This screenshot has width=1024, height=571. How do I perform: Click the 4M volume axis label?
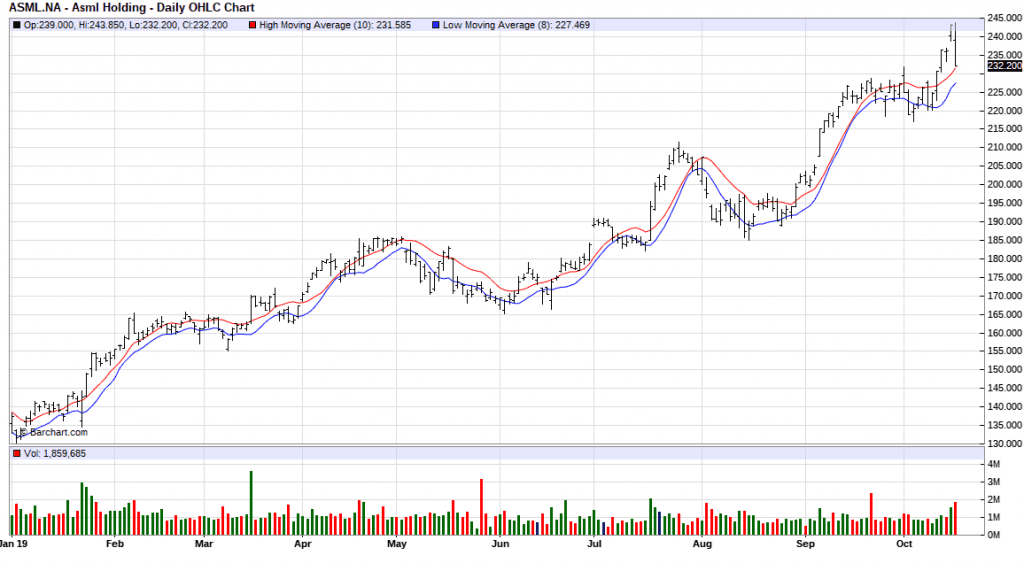click(x=996, y=466)
